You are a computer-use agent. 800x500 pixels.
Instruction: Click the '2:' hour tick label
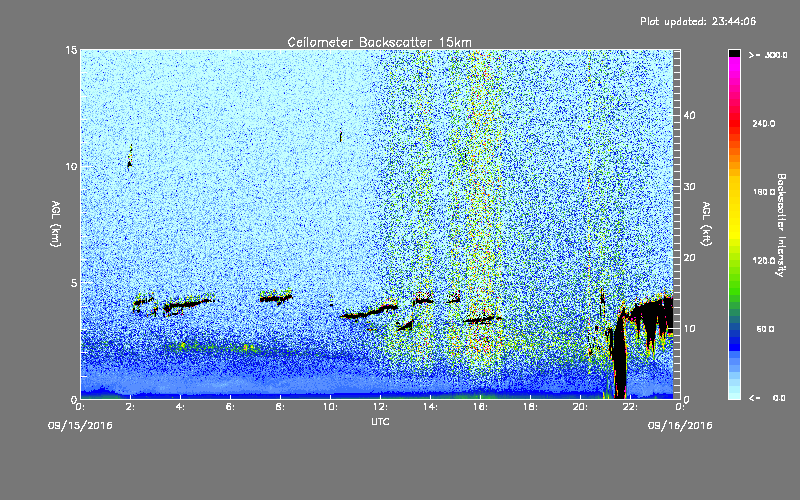tap(130, 407)
